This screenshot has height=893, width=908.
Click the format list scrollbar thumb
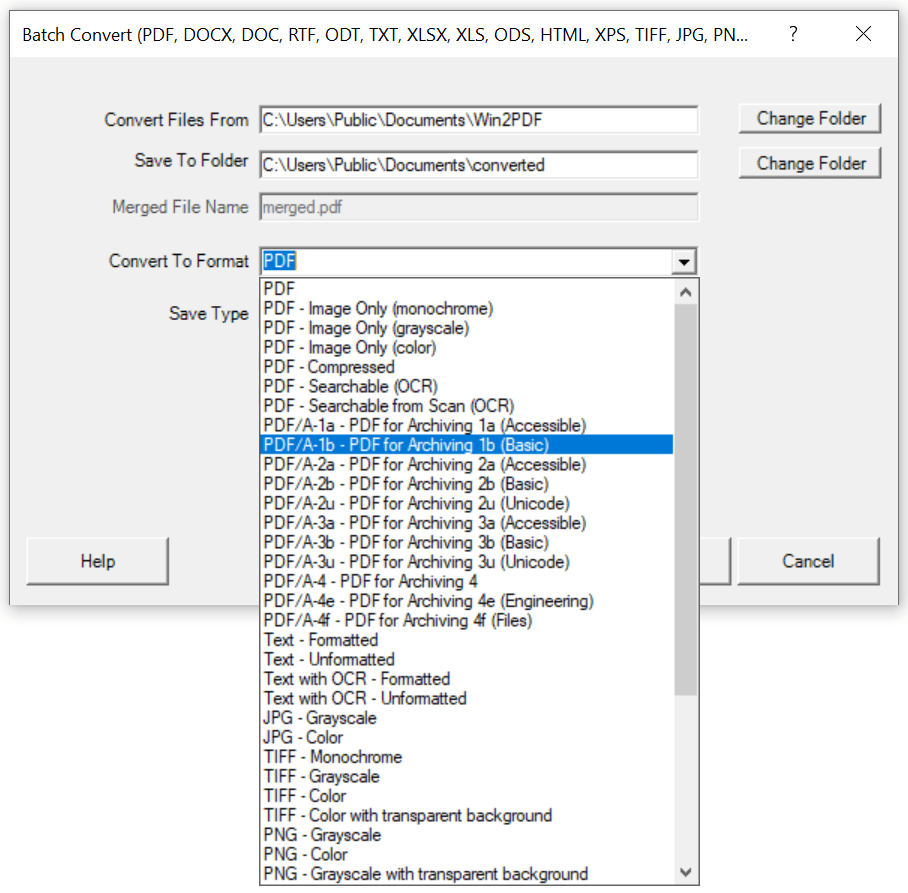pos(686,499)
